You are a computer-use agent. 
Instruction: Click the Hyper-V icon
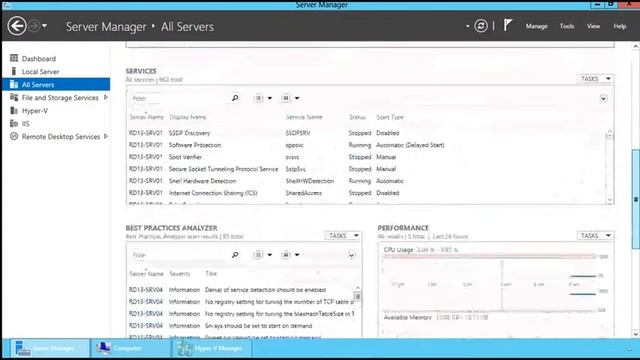coord(14,110)
